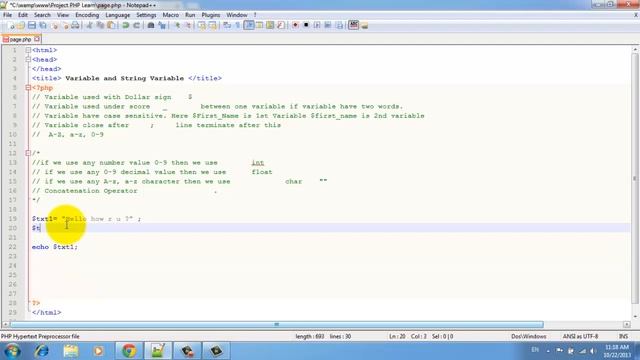Zoom out using the toolbar icon
Image resolution: width=640 pixels, height=360 pixels.
click(188, 25)
